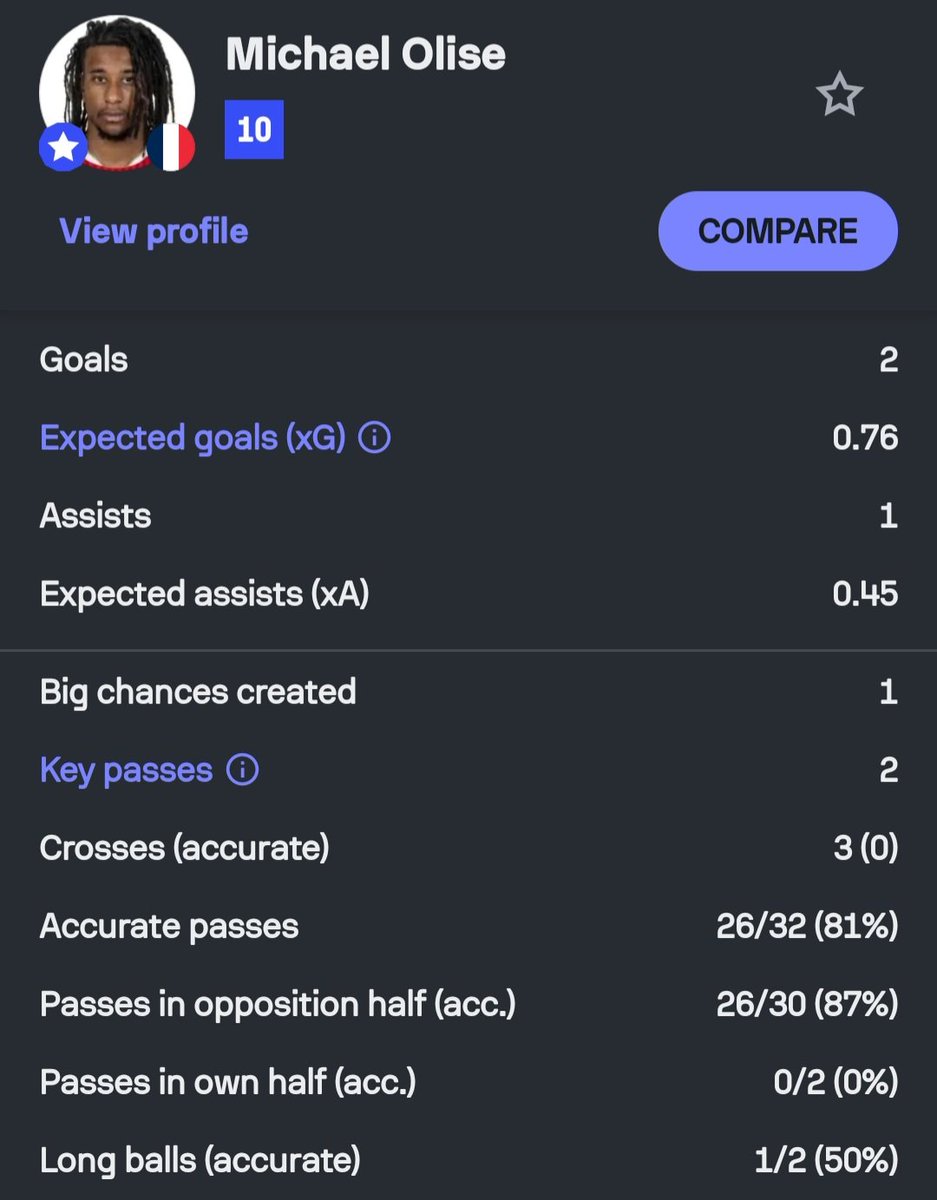Click the Michael Olise name heading
Viewport: 937px width, 1200px height.
click(x=366, y=54)
